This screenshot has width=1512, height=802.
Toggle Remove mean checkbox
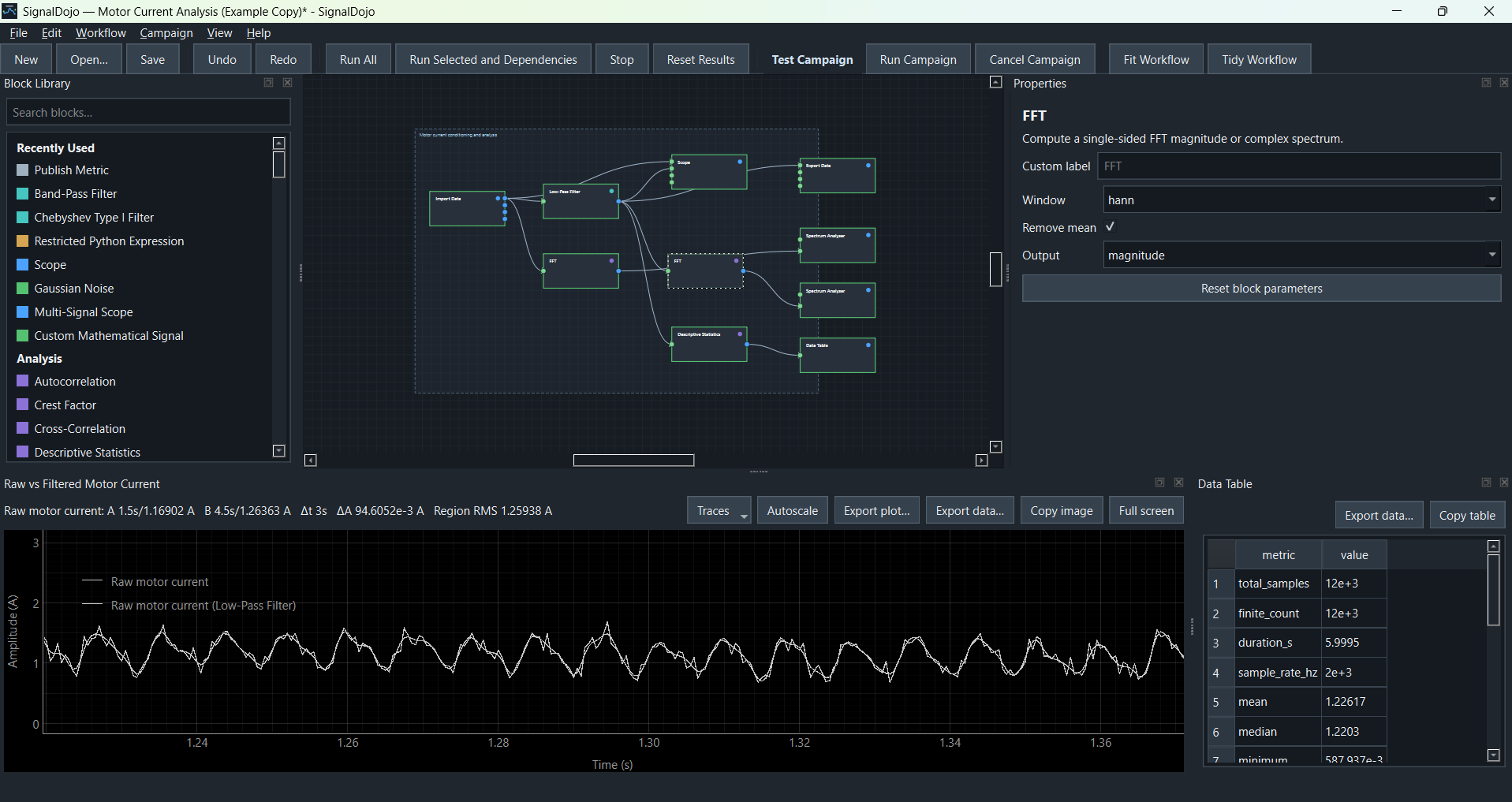pos(1110,227)
